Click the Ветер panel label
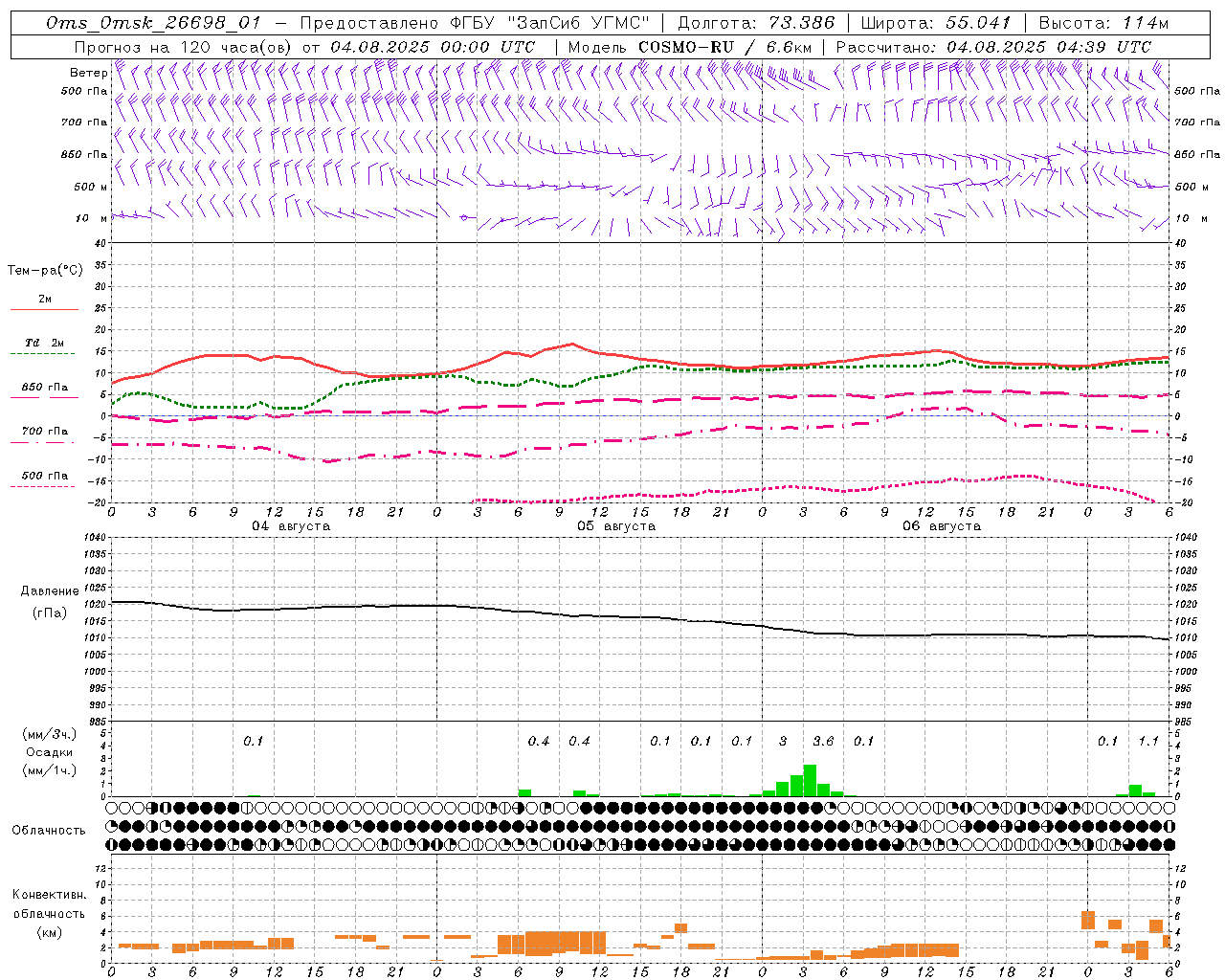 (x=88, y=73)
